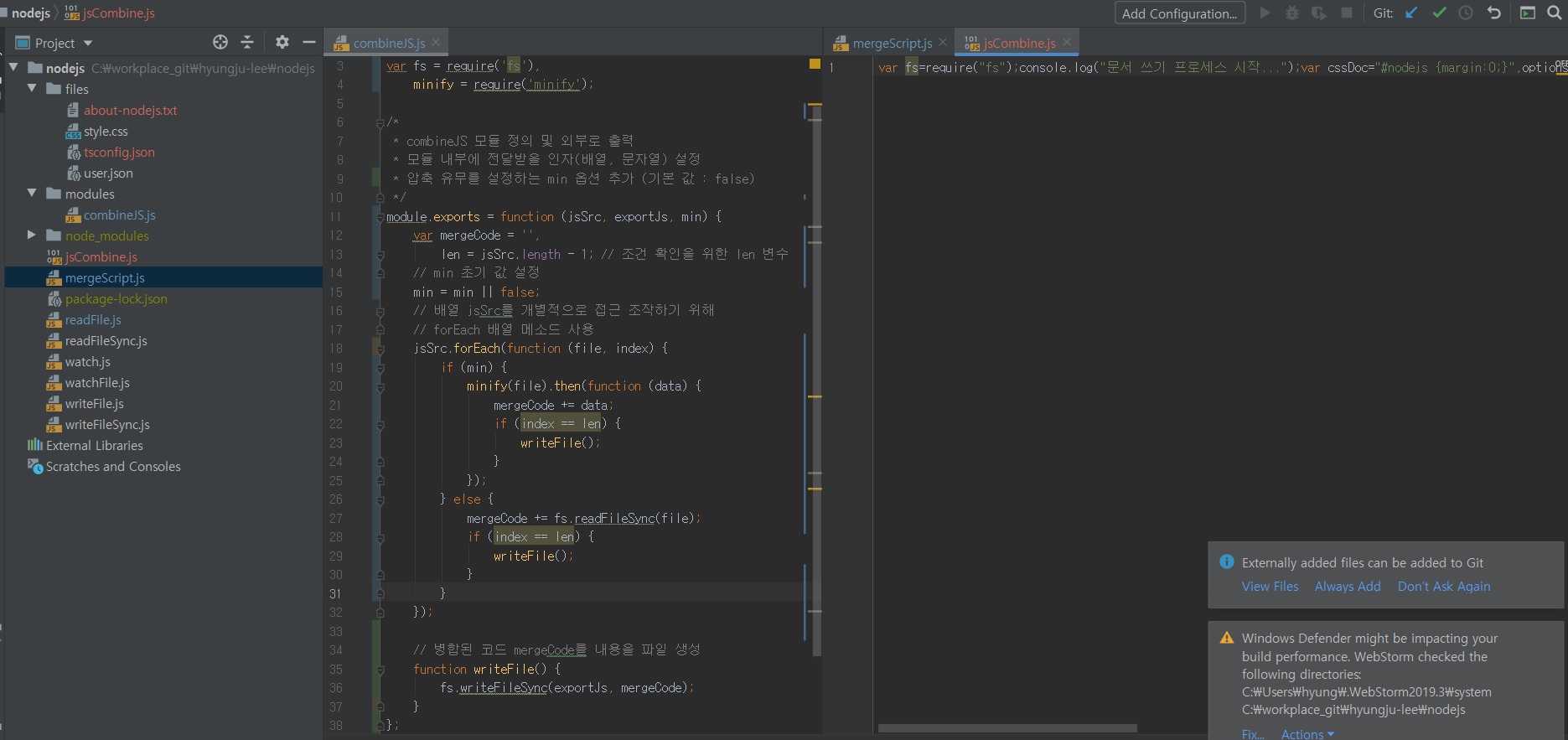This screenshot has width=1568, height=740.
Task: Click the locate current file crosshair icon
Action: click(x=220, y=42)
